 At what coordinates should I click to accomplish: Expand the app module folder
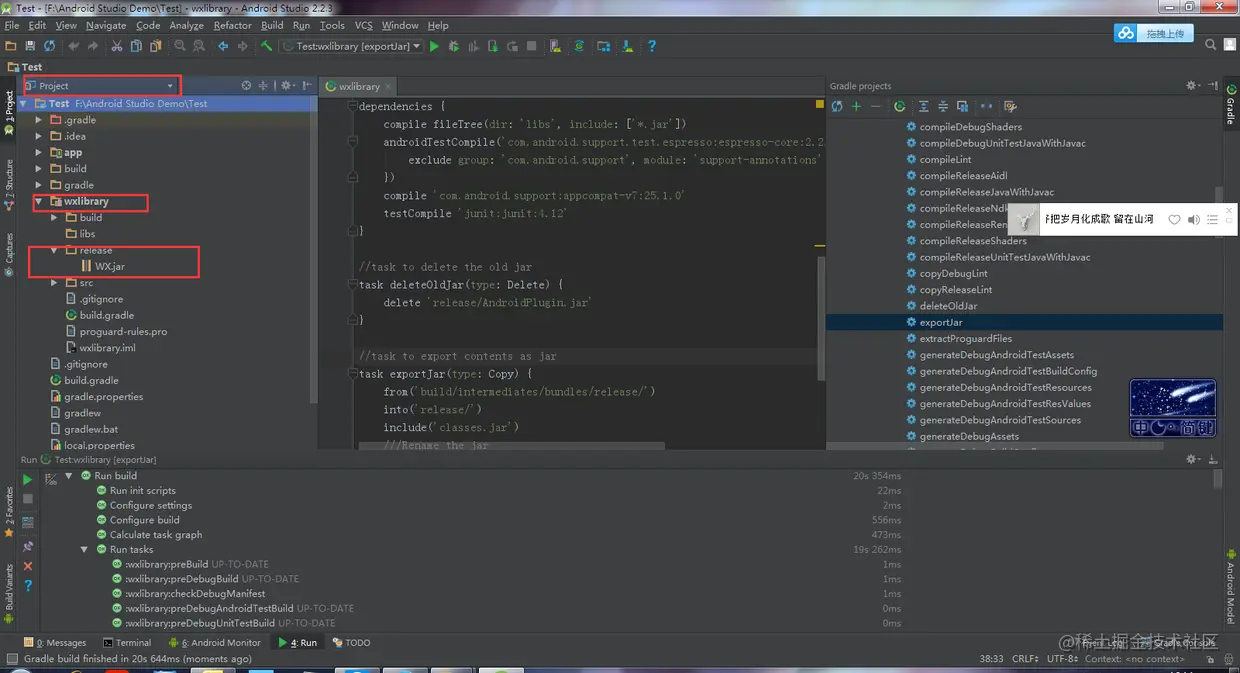39,153
